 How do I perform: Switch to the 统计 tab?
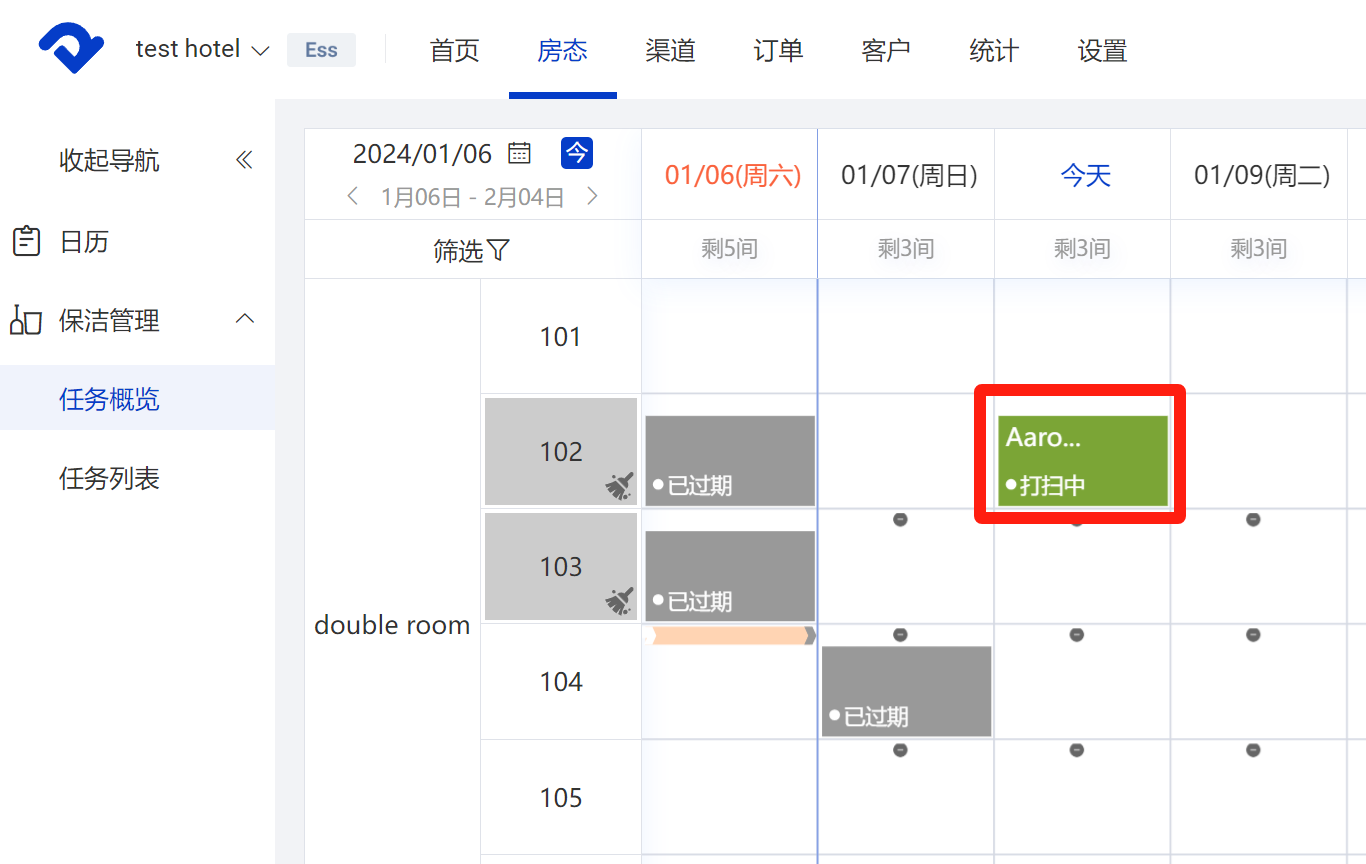pos(994,50)
